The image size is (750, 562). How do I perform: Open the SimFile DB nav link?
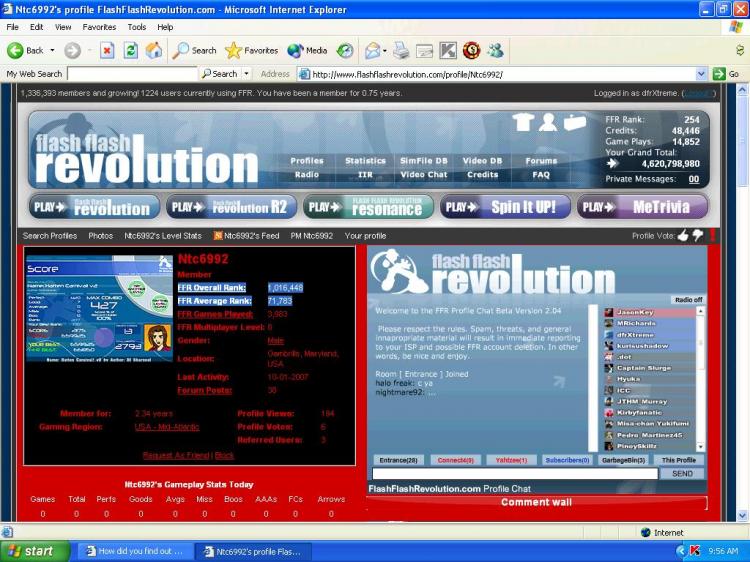424,161
